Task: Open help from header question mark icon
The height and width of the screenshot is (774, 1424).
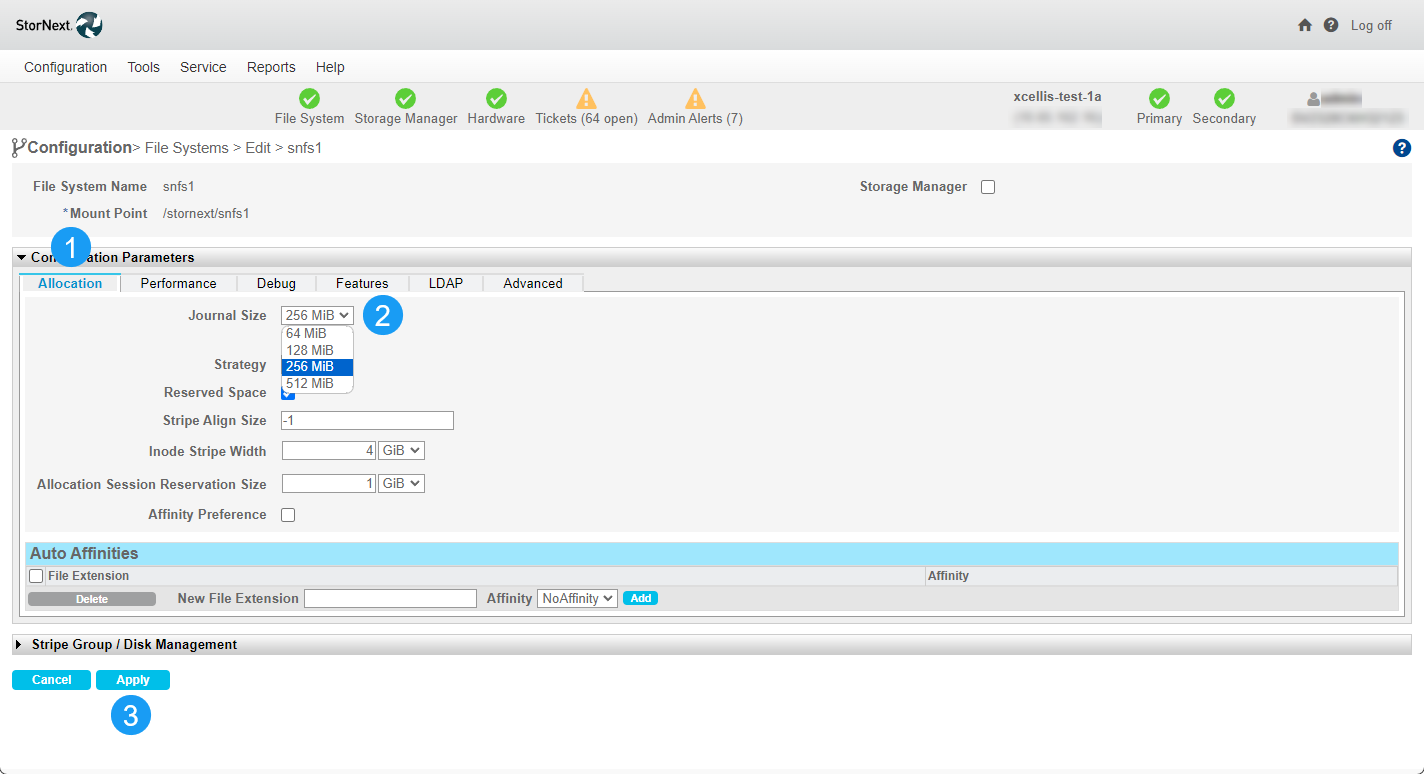Action: tap(1331, 25)
